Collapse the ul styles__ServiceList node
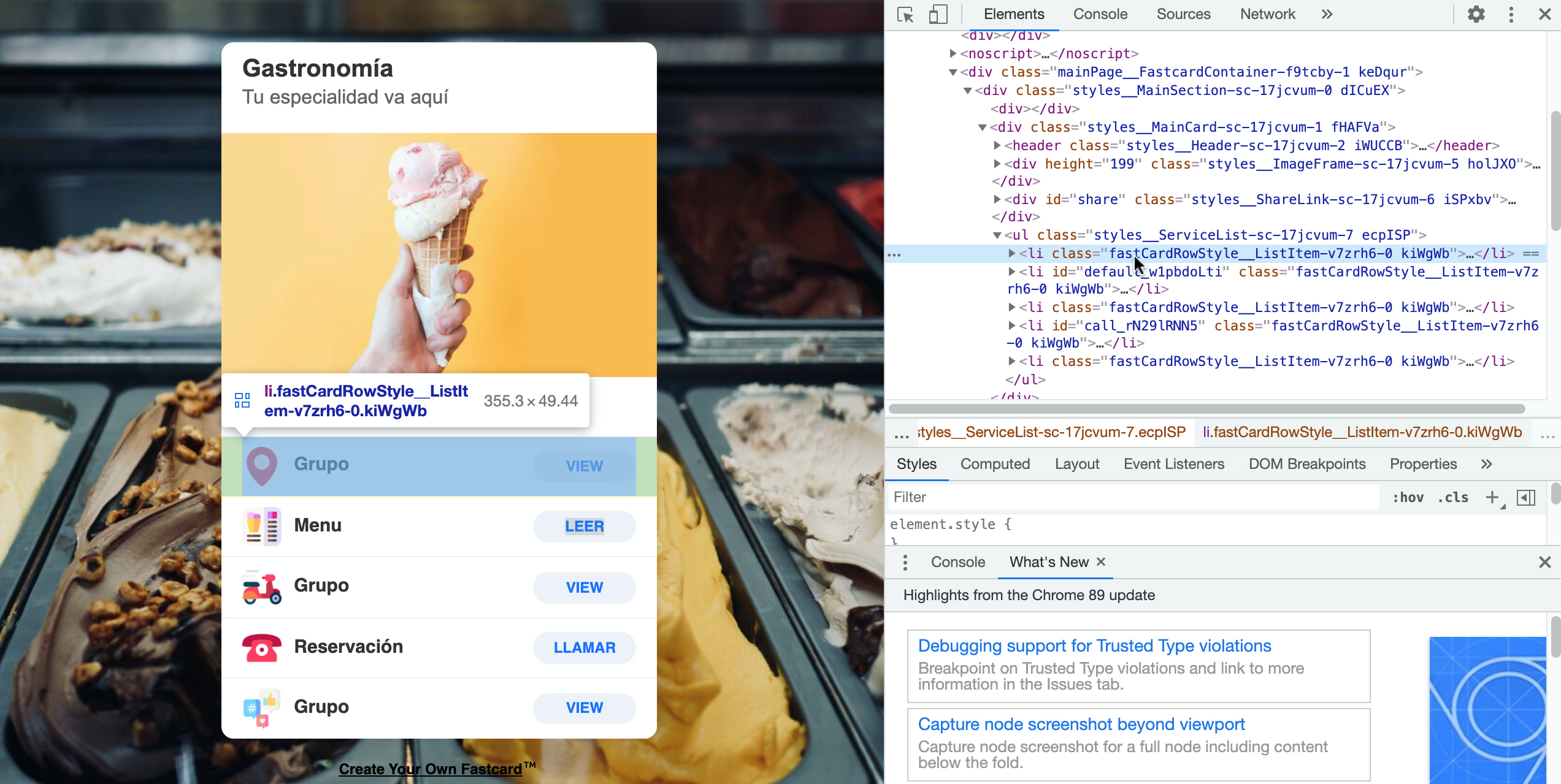This screenshot has height=784, width=1561. coord(997,235)
